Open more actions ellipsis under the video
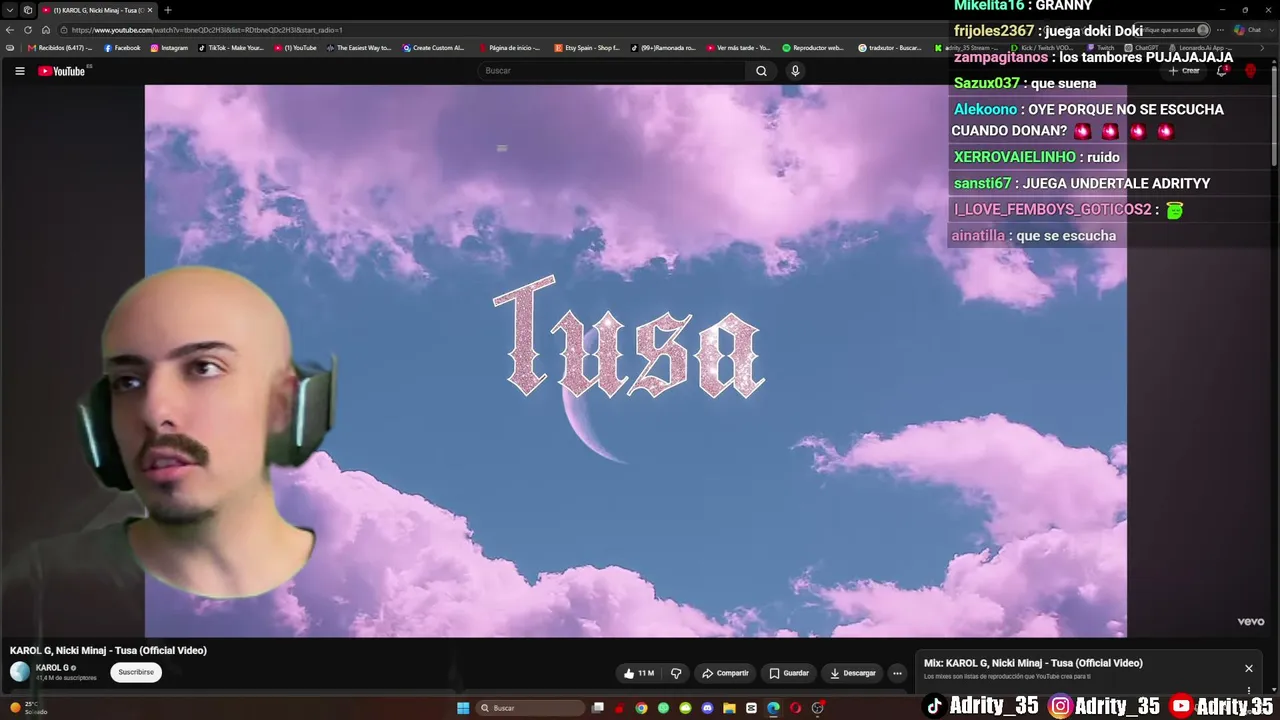The height and width of the screenshot is (720, 1280). (897, 673)
